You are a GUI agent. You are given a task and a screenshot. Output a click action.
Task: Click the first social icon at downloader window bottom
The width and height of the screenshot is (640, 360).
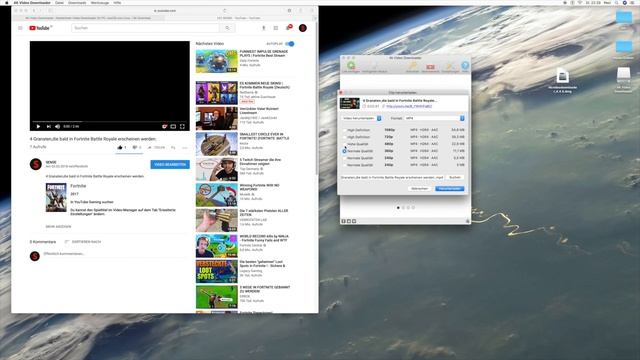tap(343, 221)
